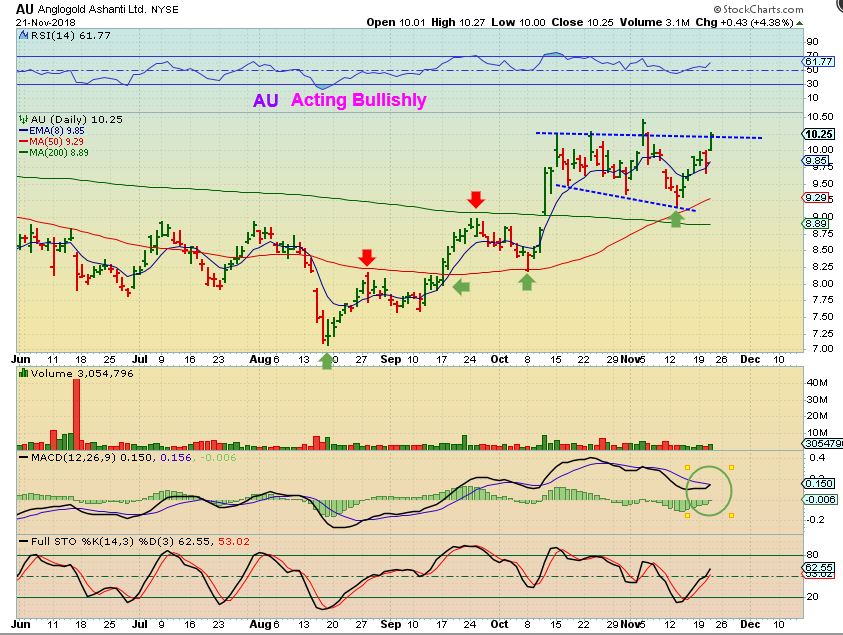Click the AU ticker symbol in the header
The width and height of the screenshot is (843, 635).
pyautogui.click(x=25, y=9)
